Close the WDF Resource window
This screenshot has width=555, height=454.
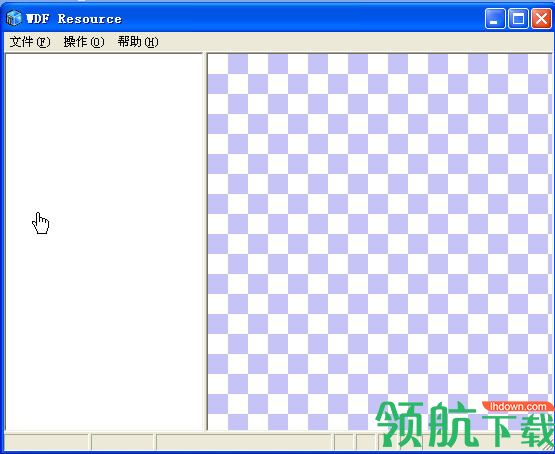click(541, 18)
